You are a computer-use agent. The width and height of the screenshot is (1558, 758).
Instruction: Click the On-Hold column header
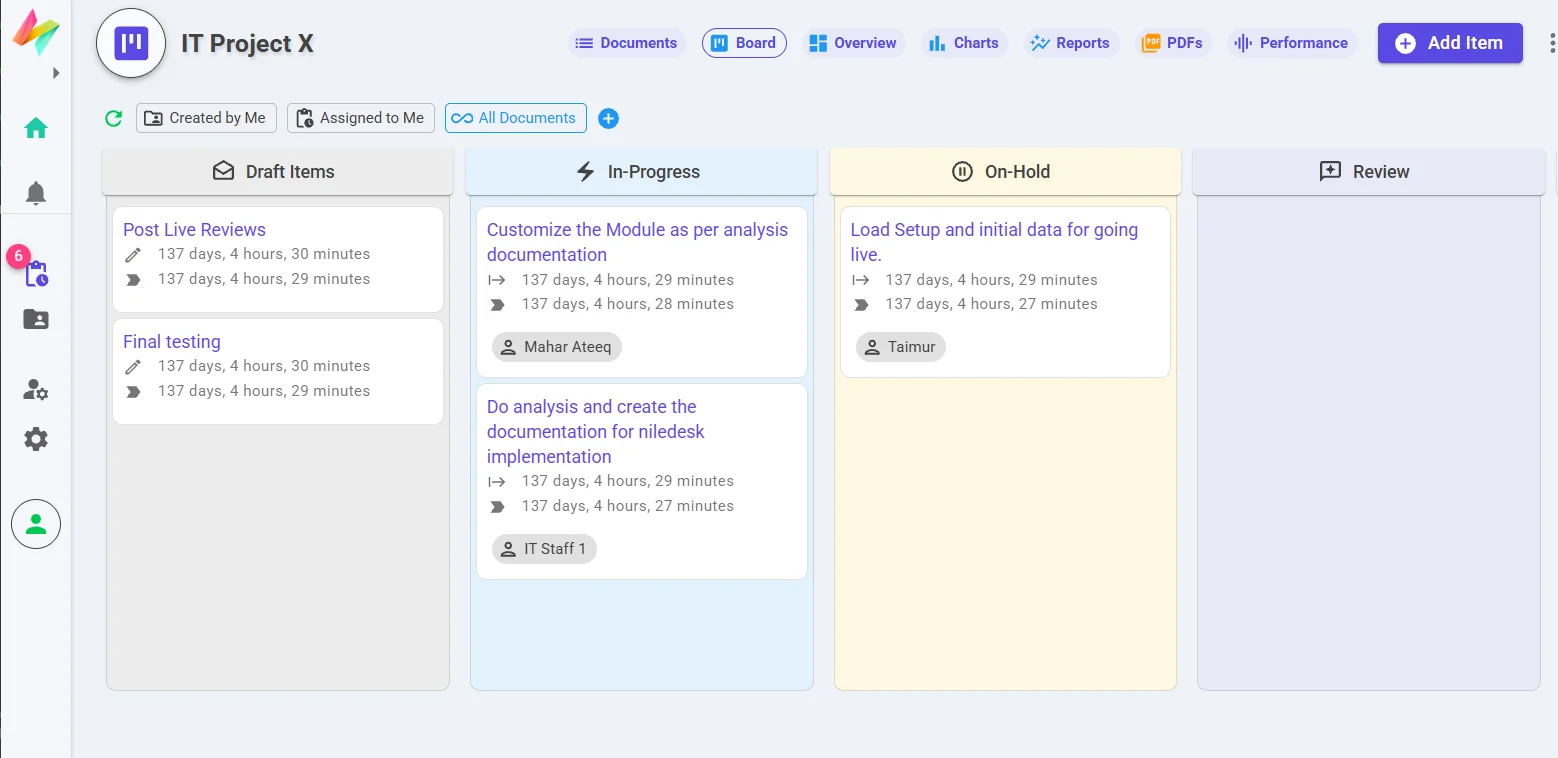(1005, 172)
